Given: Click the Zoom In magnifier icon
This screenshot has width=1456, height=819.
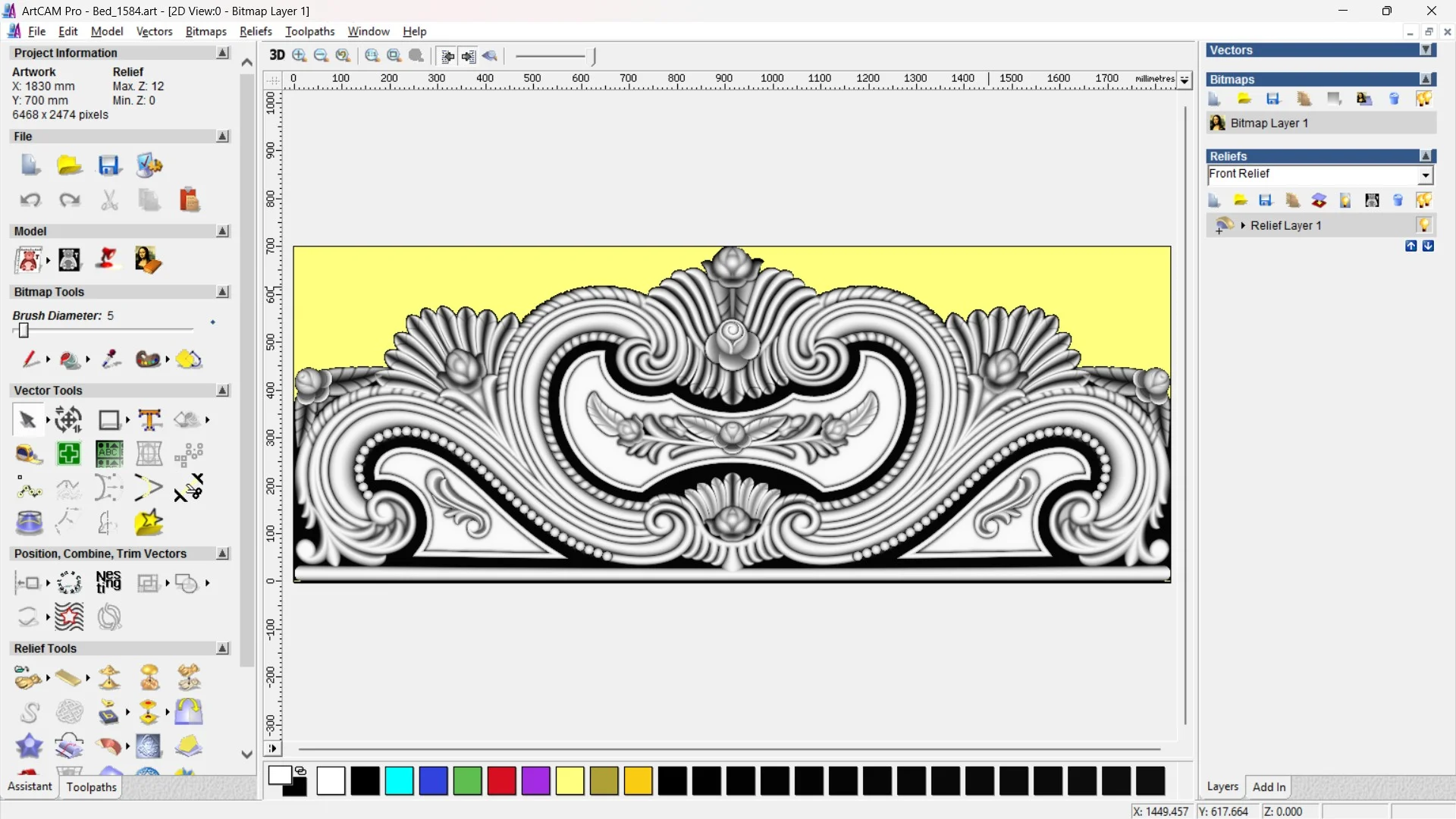Looking at the screenshot, I should point(300,55).
